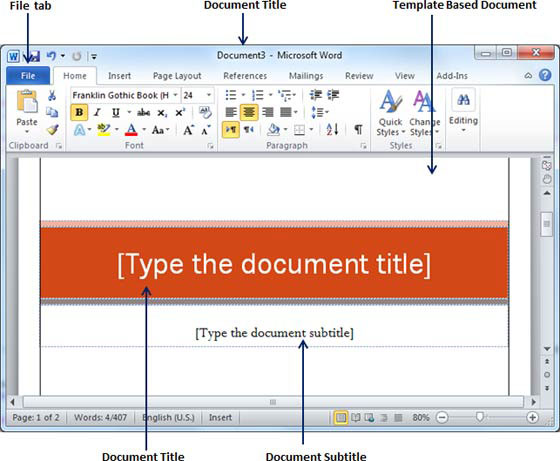The image size is (560, 461).
Task: Expand the Editing group dropdown
Action: point(463,130)
